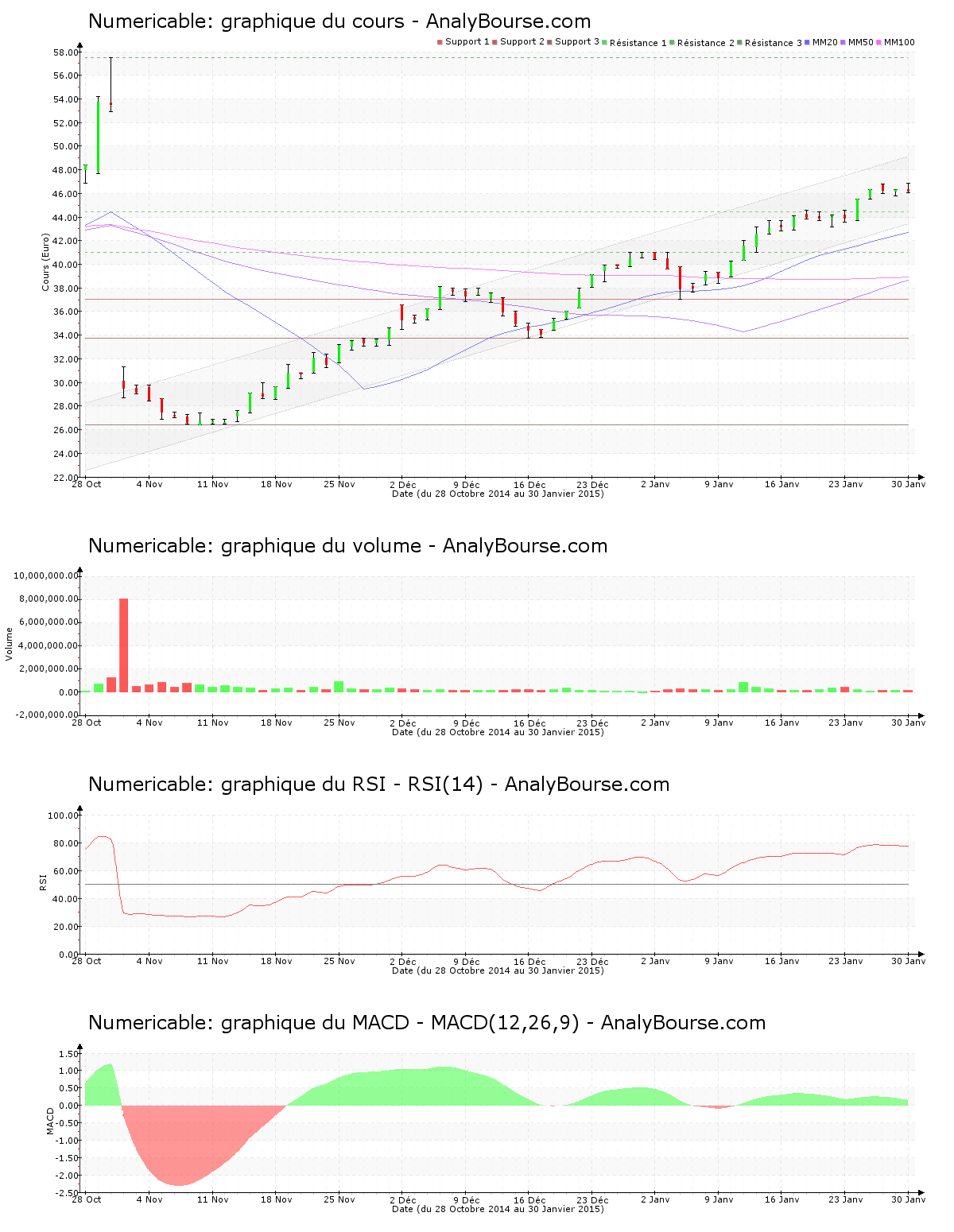Click title 'Numericable: graphique du RSI - RSI(14)'
The width and height of the screenshot is (954, 1232).
pyautogui.click(x=286, y=785)
